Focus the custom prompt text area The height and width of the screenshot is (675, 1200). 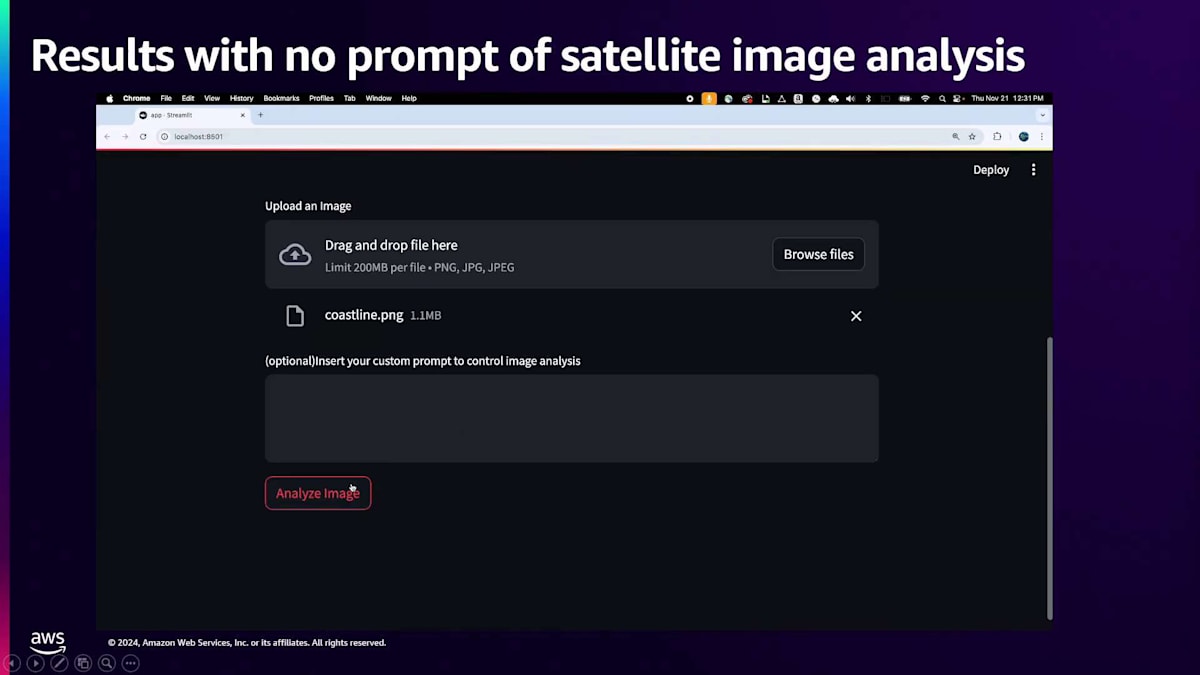coord(572,418)
